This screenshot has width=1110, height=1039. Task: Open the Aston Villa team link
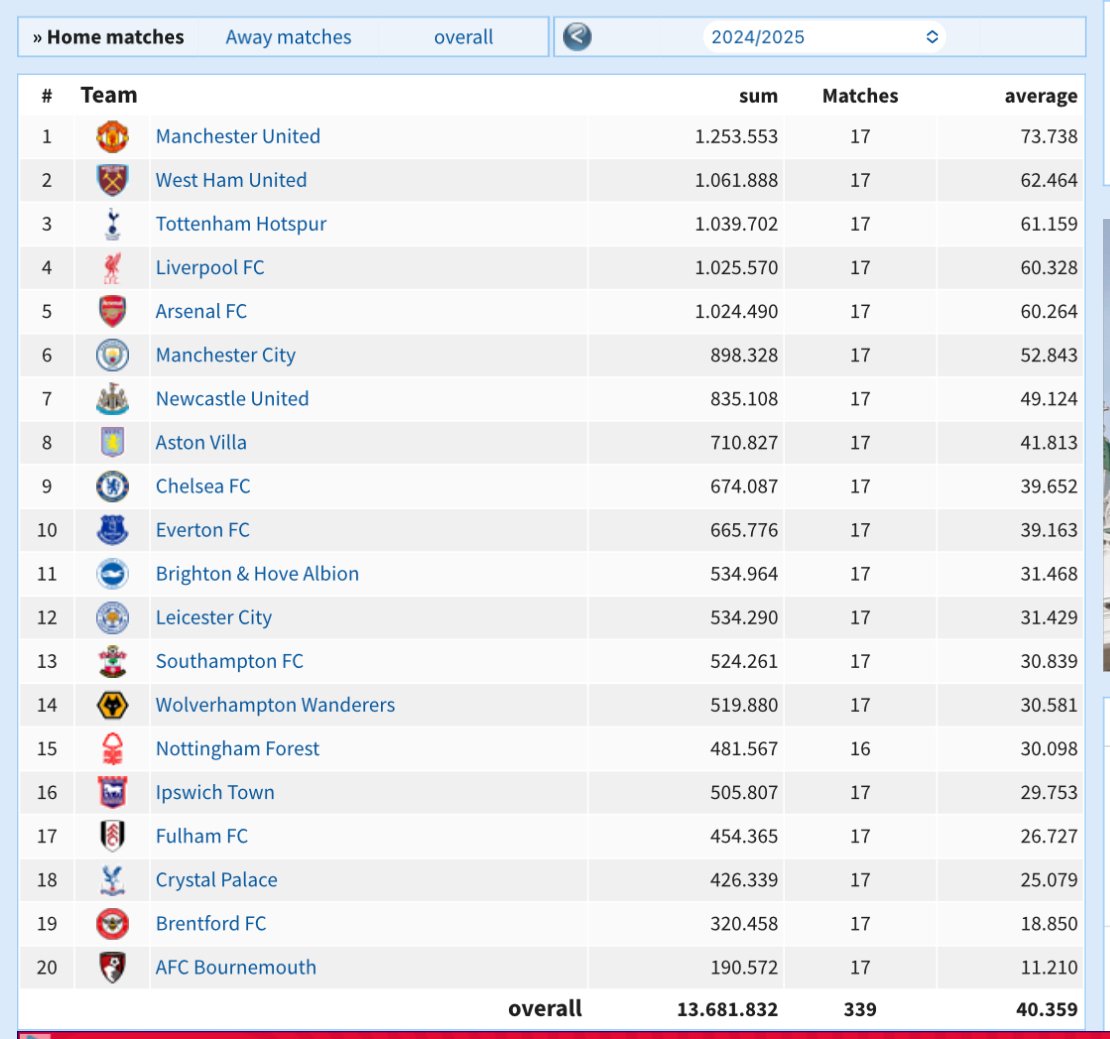[x=201, y=443]
